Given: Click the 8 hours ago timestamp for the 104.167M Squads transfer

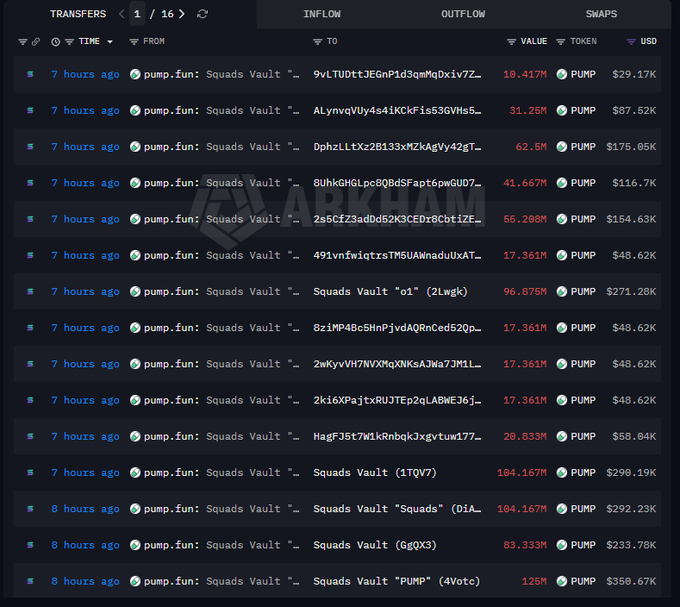Looking at the screenshot, I should [85, 509].
